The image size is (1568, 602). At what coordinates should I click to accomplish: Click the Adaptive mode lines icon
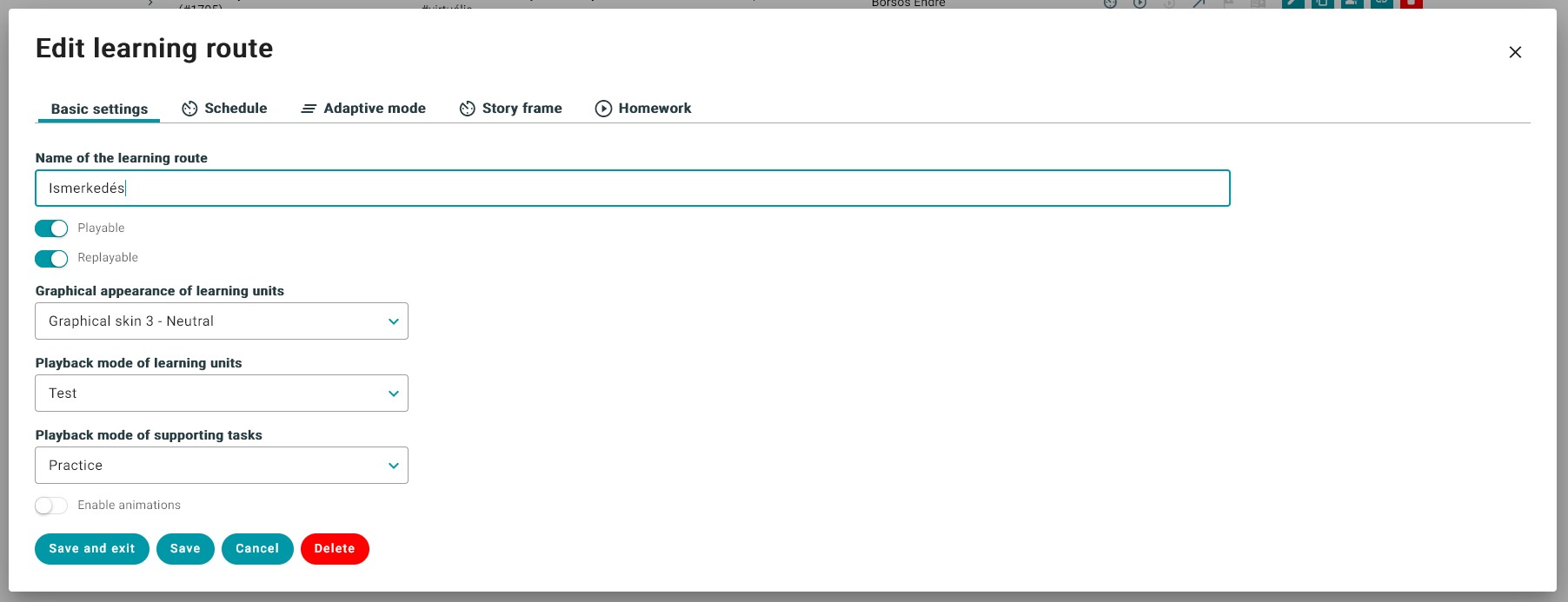(x=309, y=109)
